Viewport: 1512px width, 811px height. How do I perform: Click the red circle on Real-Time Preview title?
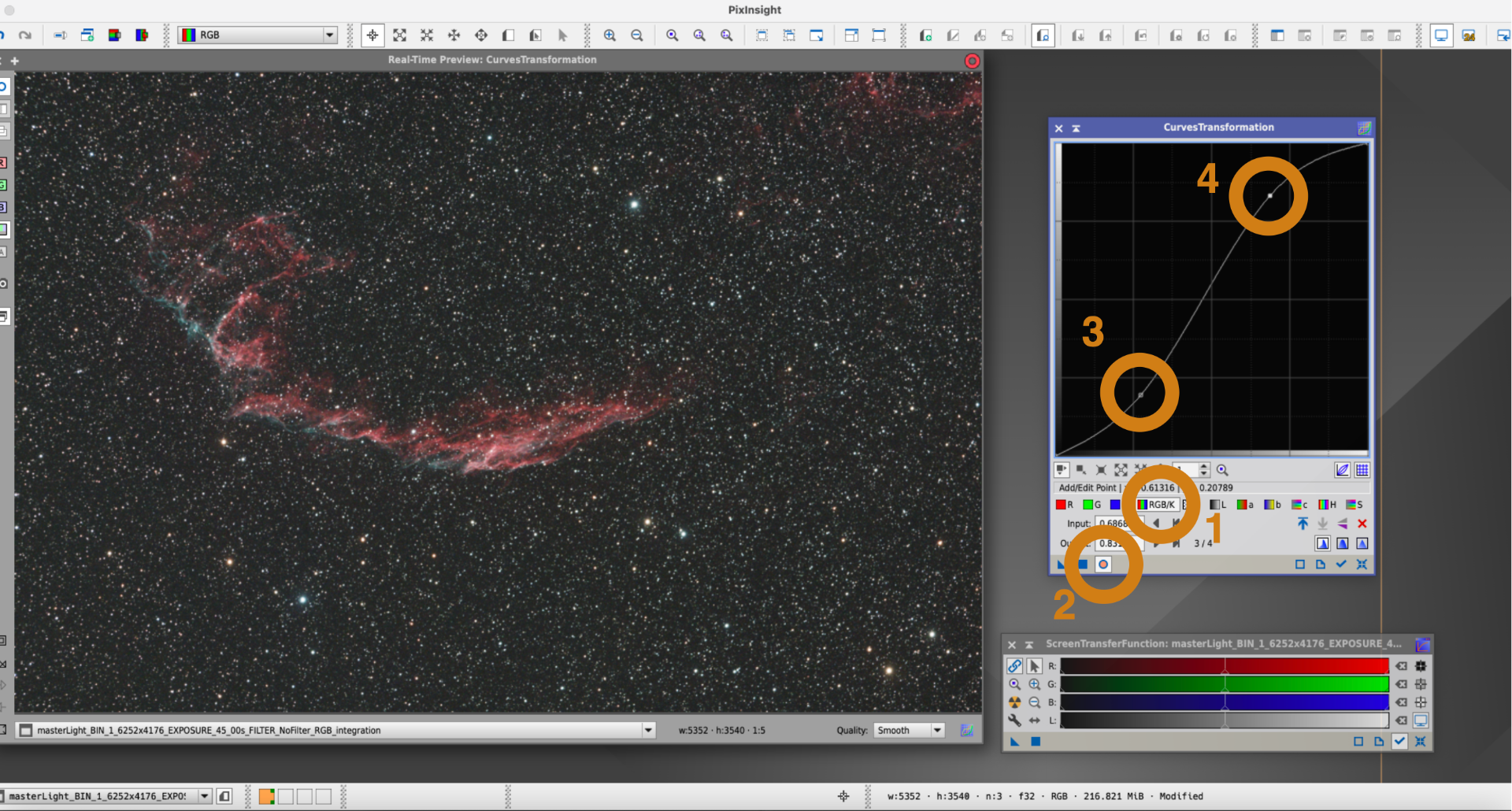pos(972,61)
